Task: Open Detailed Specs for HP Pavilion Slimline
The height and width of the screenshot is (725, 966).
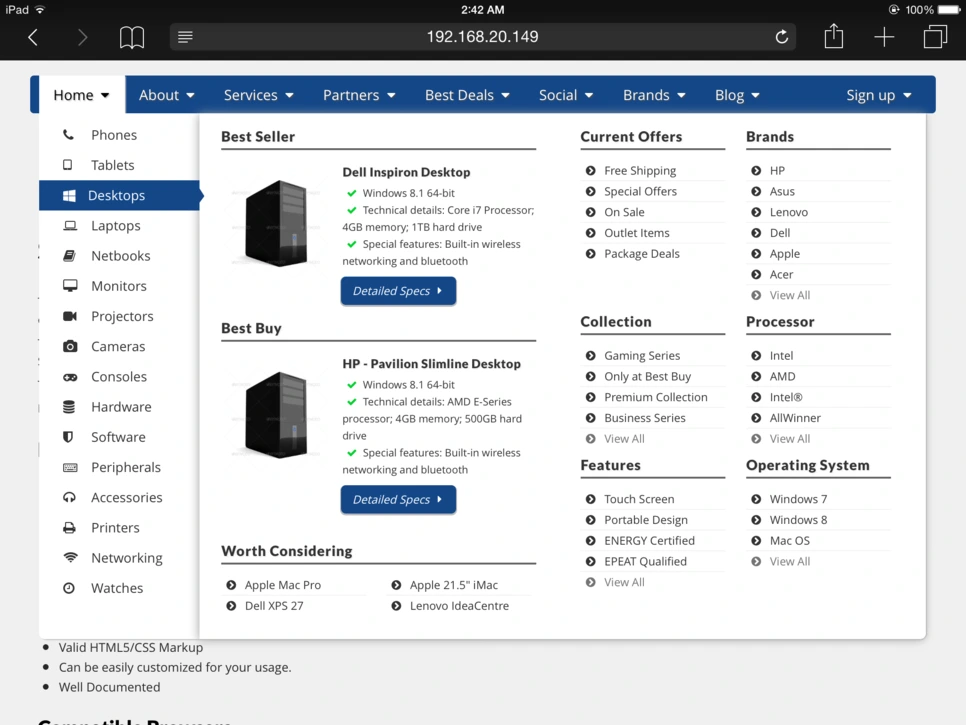Action: [398, 499]
